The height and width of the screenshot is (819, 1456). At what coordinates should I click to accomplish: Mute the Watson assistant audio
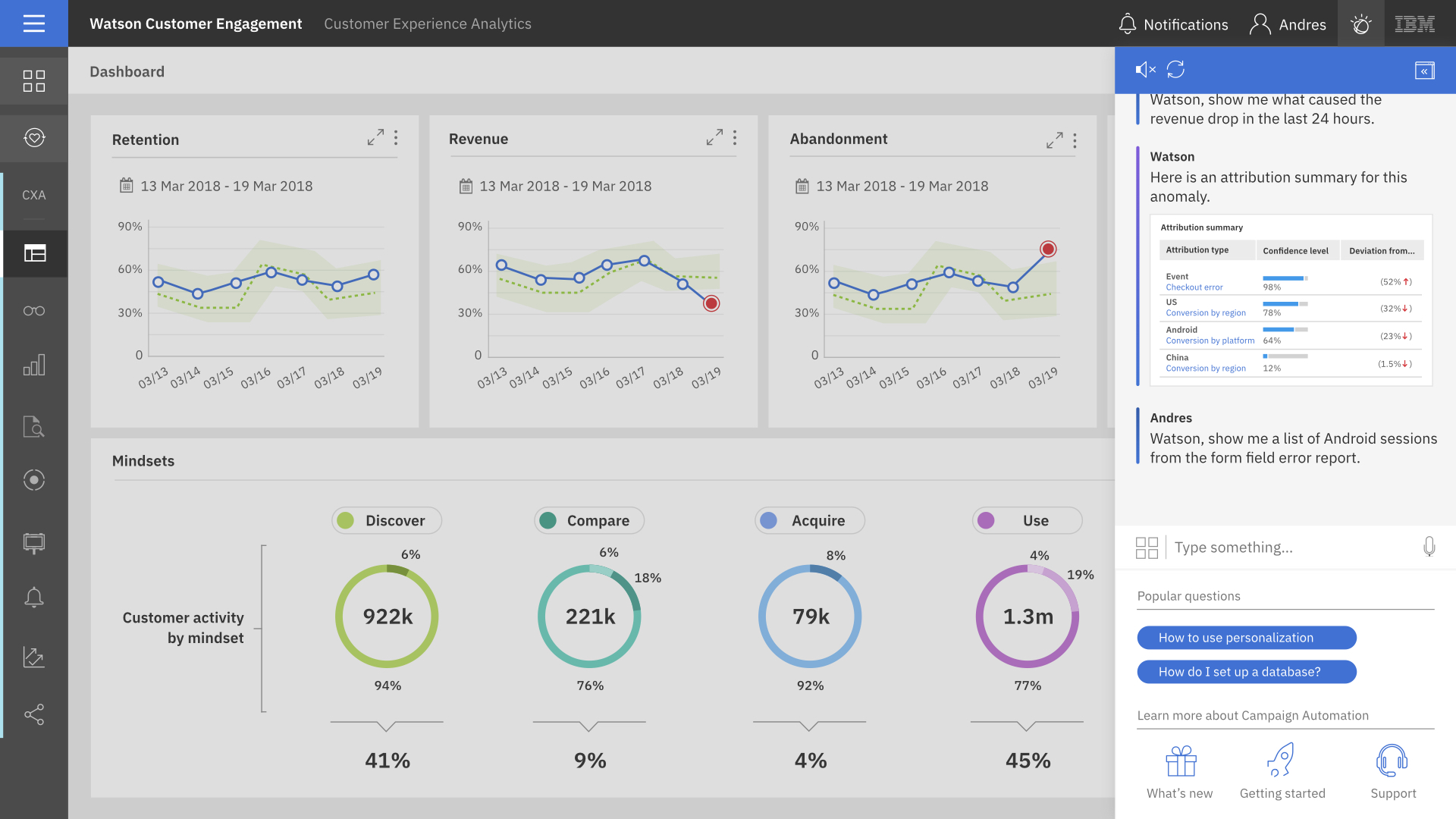coord(1145,70)
